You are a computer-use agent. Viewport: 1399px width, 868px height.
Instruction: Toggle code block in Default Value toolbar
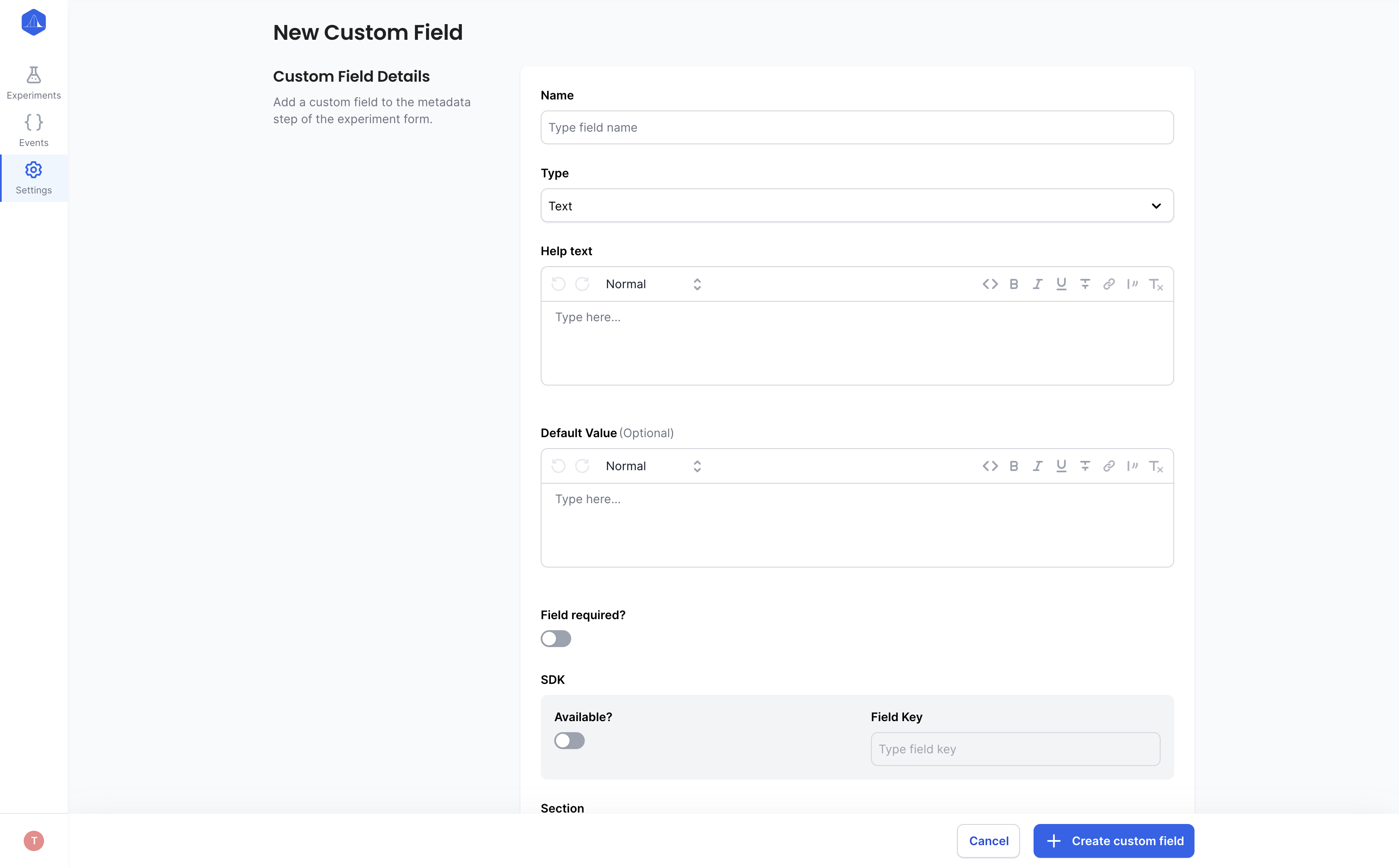(x=990, y=466)
